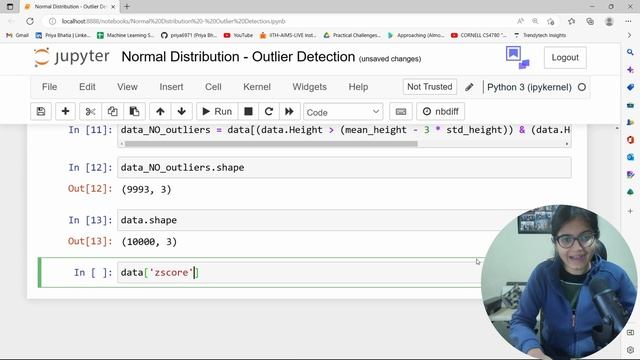The height and width of the screenshot is (360, 640).
Task: Move selected cell up arrow
Action: point(160,111)
